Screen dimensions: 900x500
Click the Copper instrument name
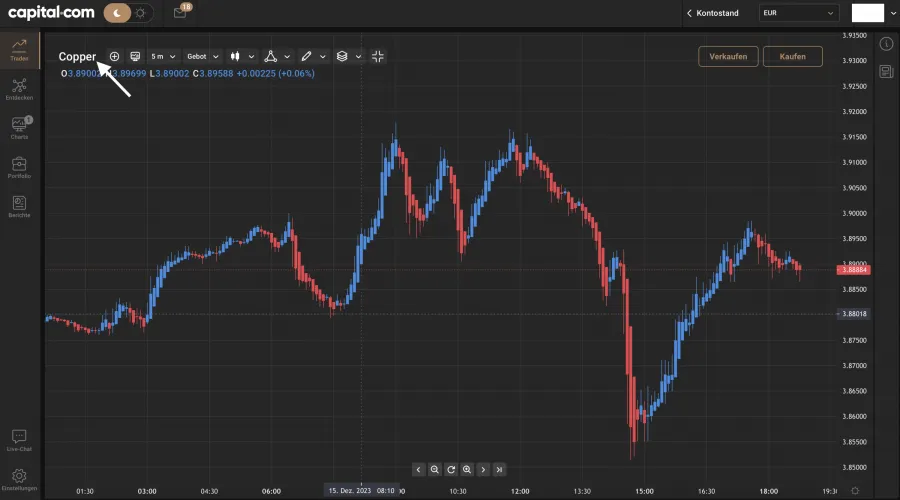click(77, 57)
